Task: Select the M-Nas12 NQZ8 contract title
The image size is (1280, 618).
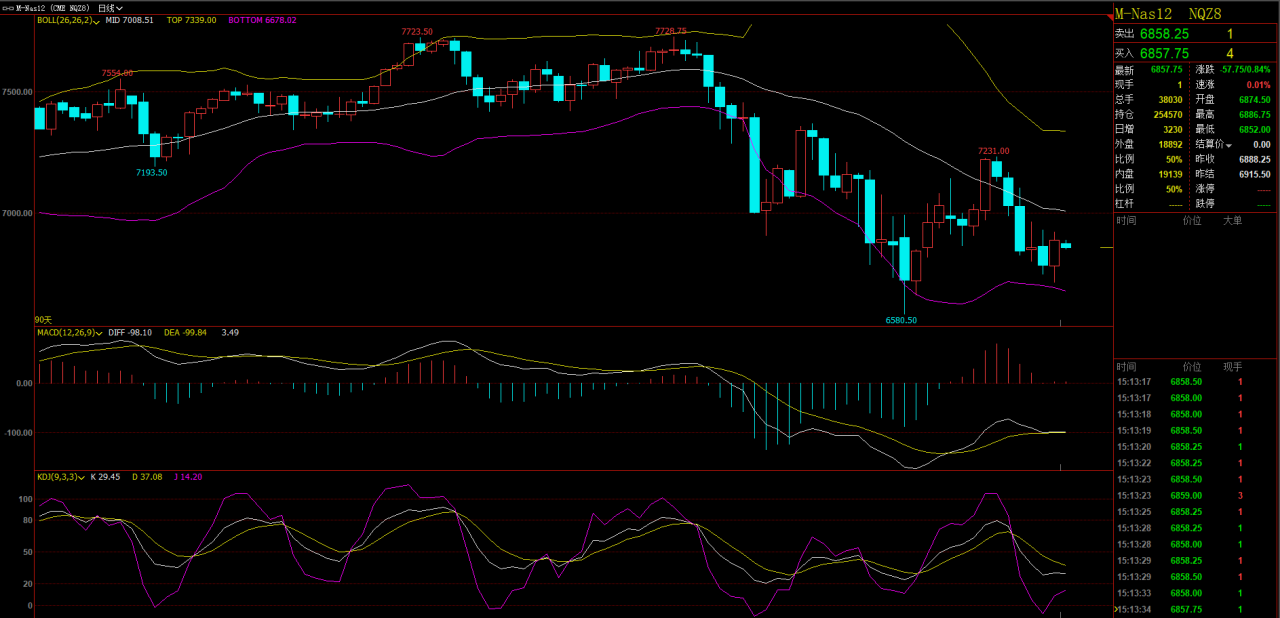Action: tap(1169, 14)
